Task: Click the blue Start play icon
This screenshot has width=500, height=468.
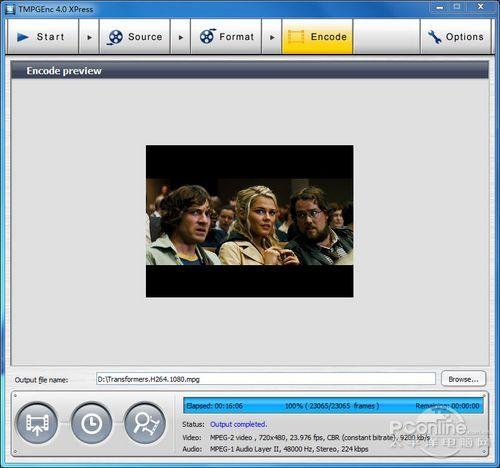Action: tap(23, 37)
